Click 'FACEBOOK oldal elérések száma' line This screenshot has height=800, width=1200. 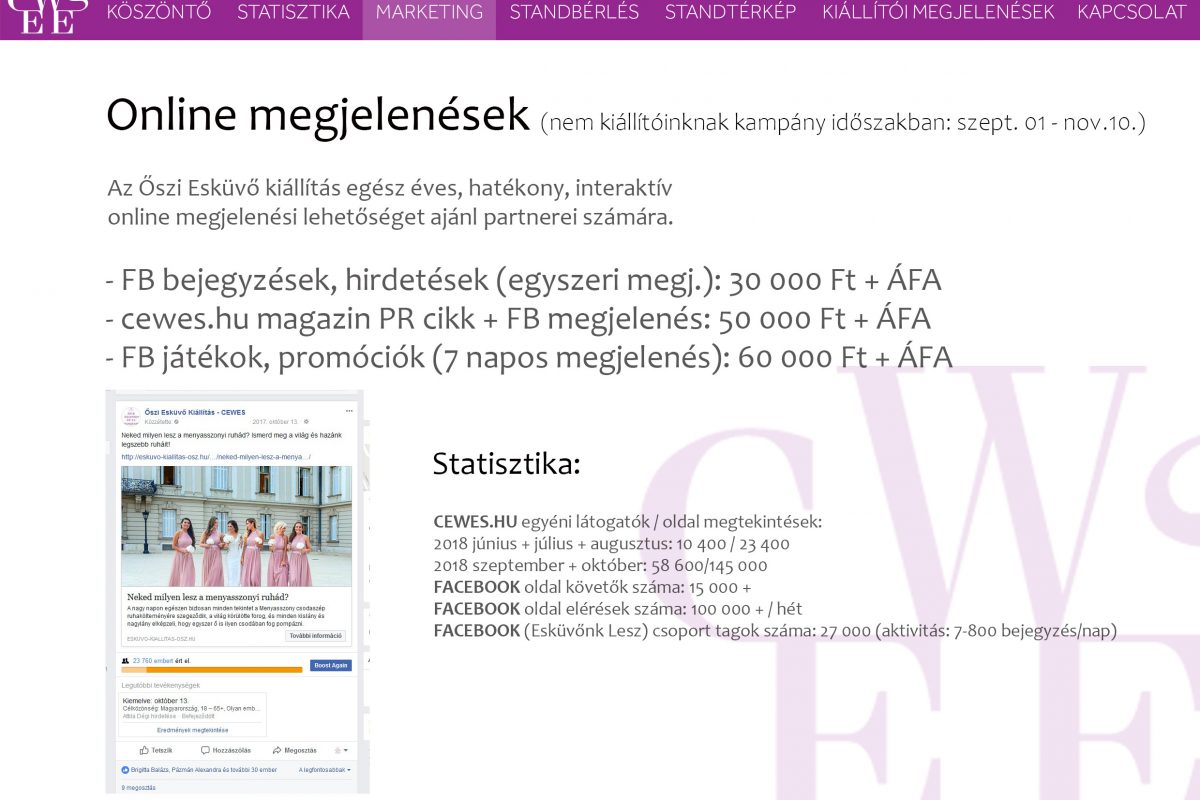click(618, 609)
